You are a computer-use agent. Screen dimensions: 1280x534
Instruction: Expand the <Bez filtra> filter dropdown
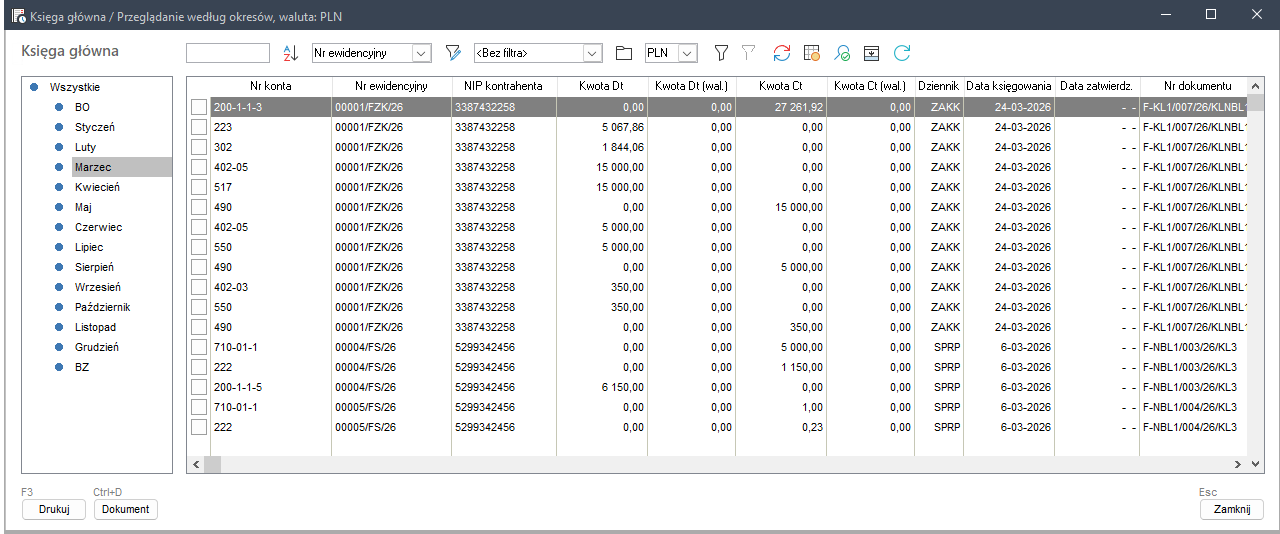click(x=592, y=53)
